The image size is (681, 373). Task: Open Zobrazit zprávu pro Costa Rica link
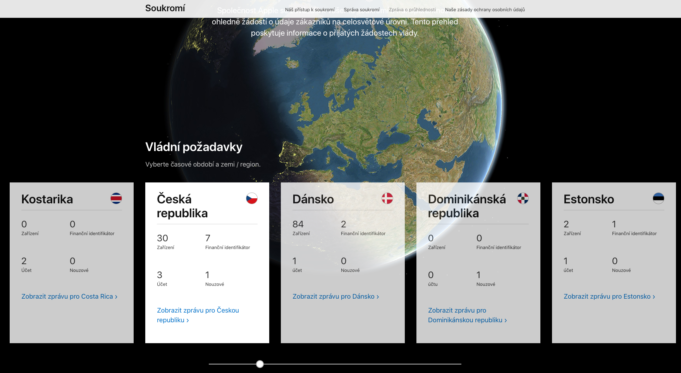click(69, 297)
